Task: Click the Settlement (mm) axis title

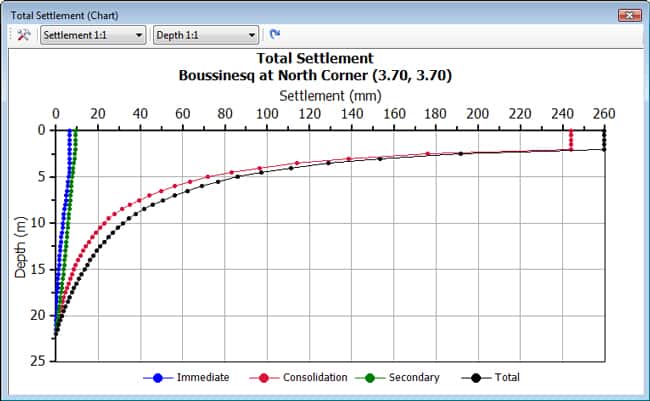Action: tap(330, 96)
